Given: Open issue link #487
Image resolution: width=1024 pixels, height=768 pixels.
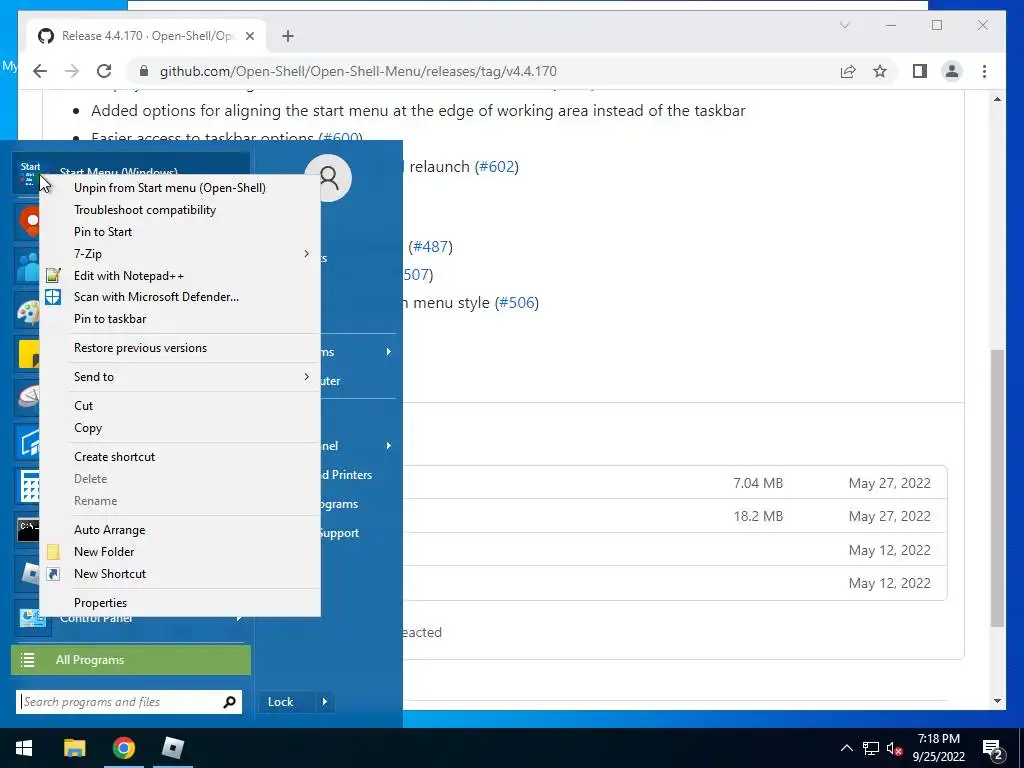Looking at the screenshot, I should point(430,247).
